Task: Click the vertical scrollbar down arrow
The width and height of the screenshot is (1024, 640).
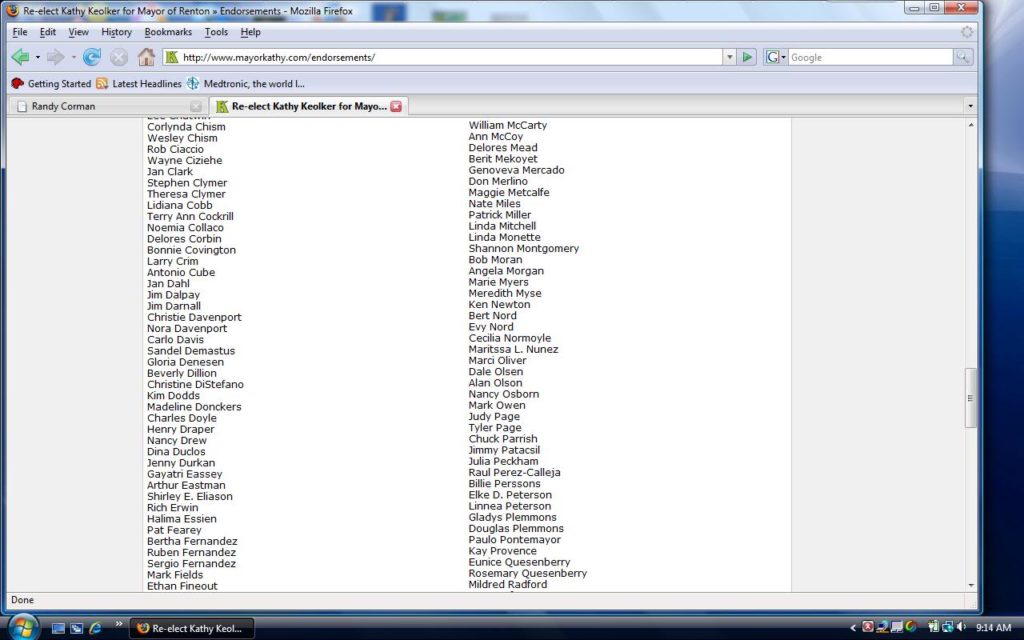Action: coord(970,585)
